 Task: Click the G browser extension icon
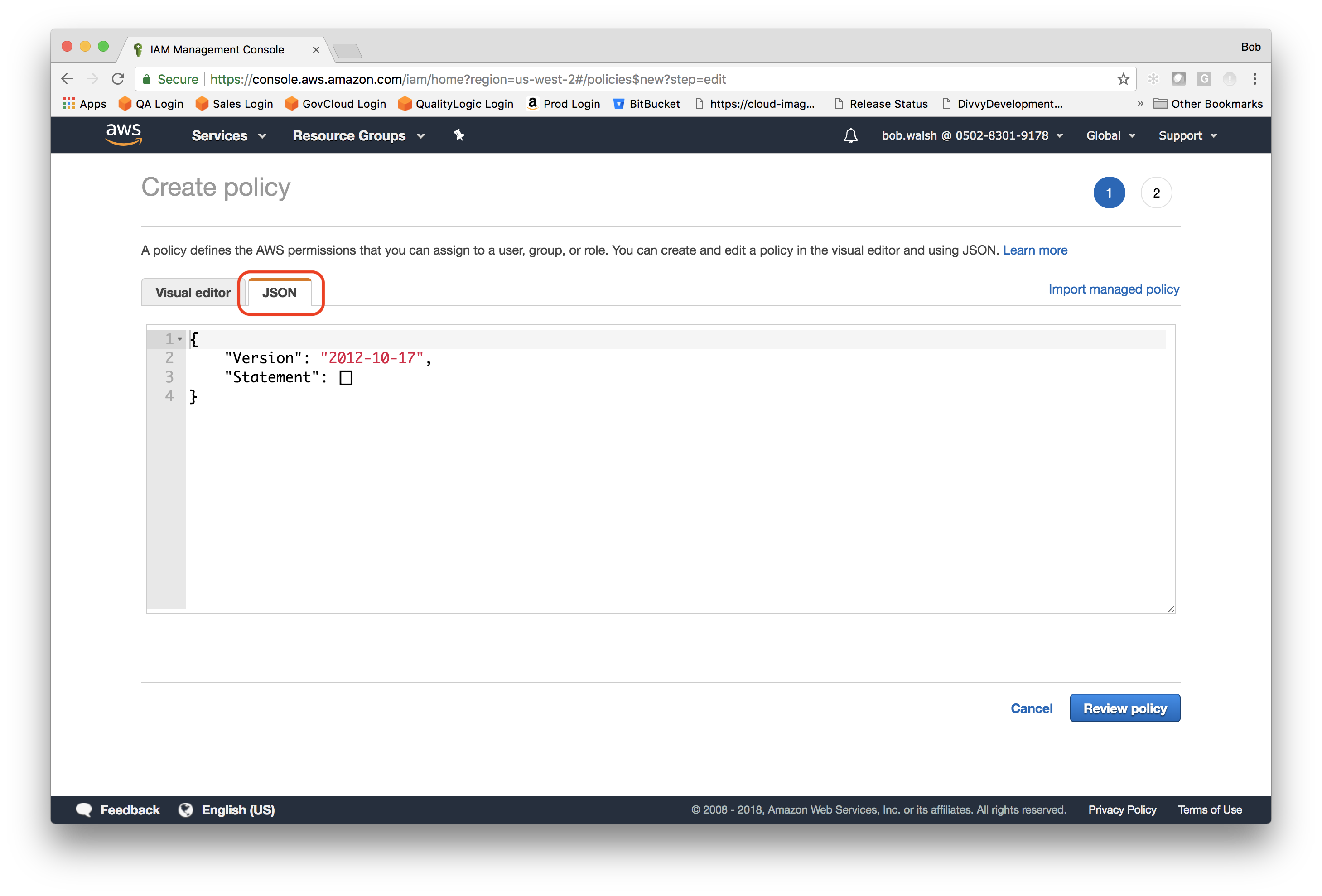coord(1204,79)
